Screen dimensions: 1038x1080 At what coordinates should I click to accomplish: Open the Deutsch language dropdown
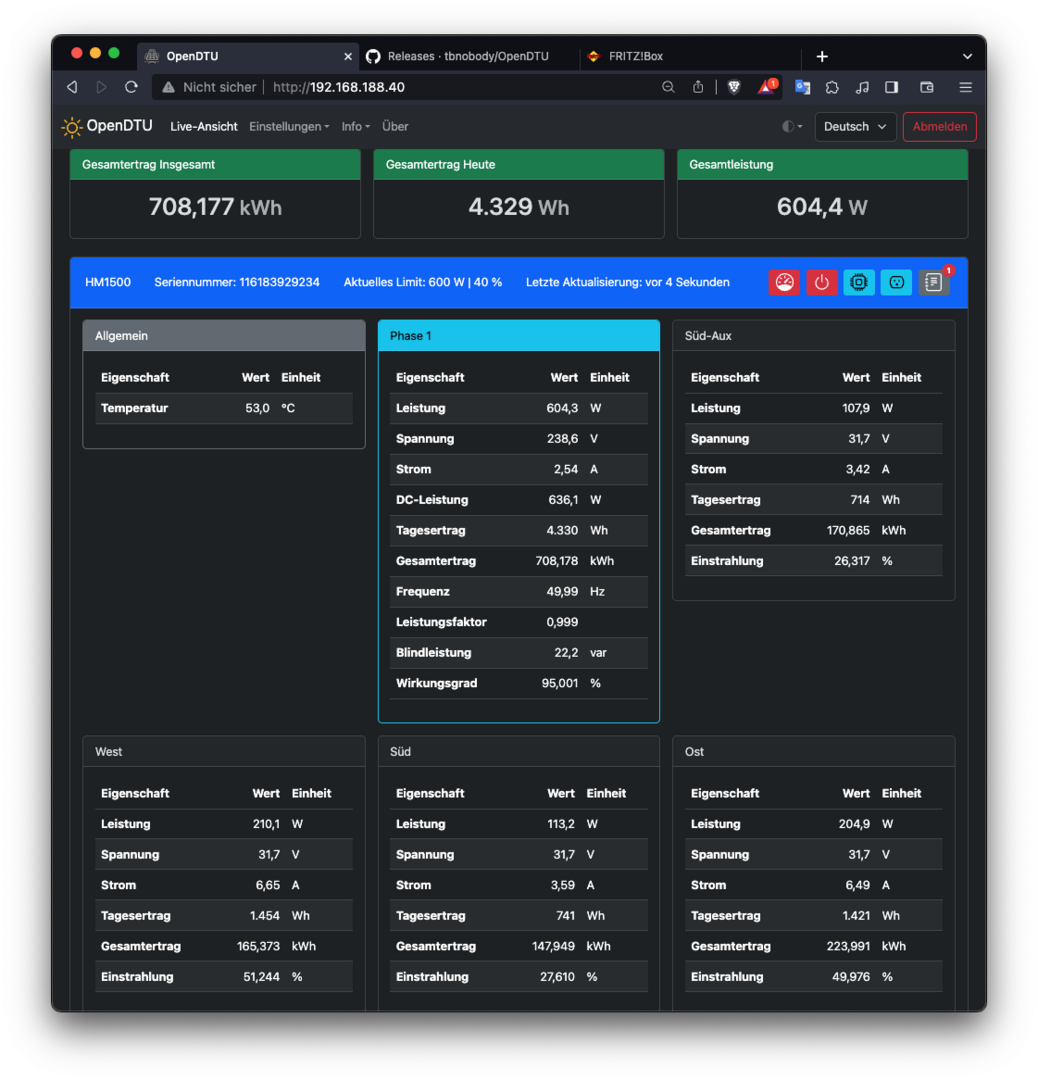pos(855,127)
